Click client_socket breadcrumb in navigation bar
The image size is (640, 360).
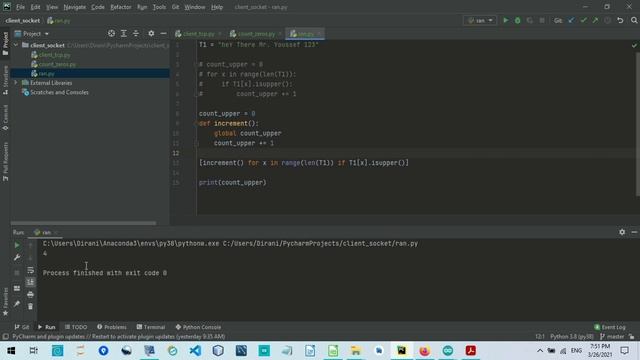(x=23, y=20)
